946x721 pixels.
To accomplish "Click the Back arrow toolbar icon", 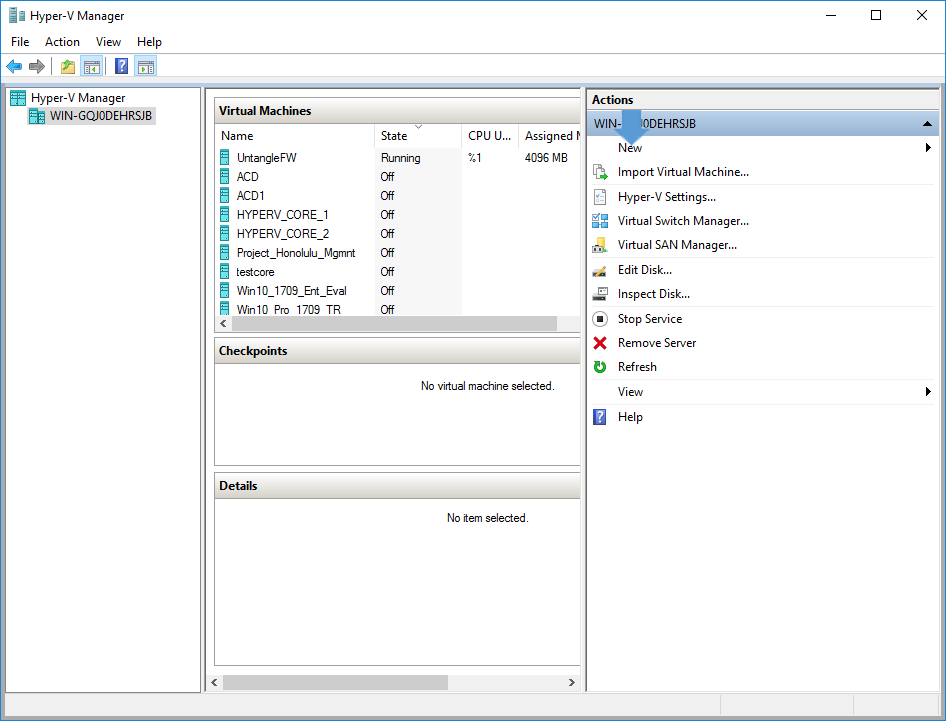I will click(14, 66).
